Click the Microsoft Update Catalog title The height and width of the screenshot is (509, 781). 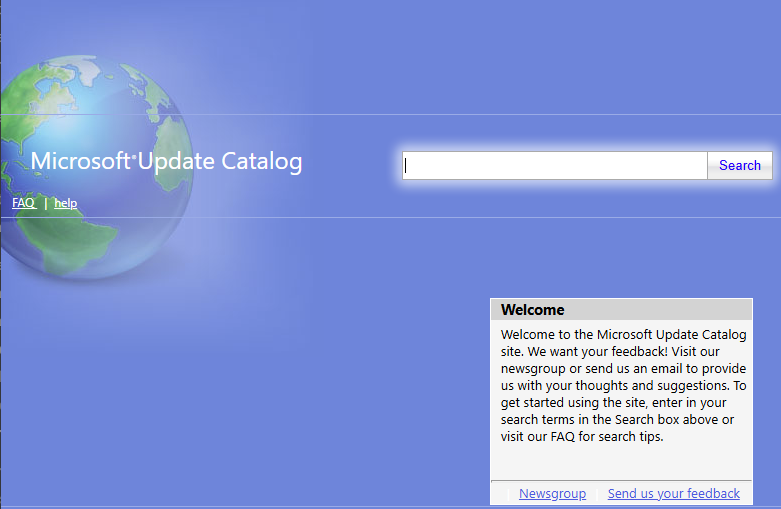(166, 161)
